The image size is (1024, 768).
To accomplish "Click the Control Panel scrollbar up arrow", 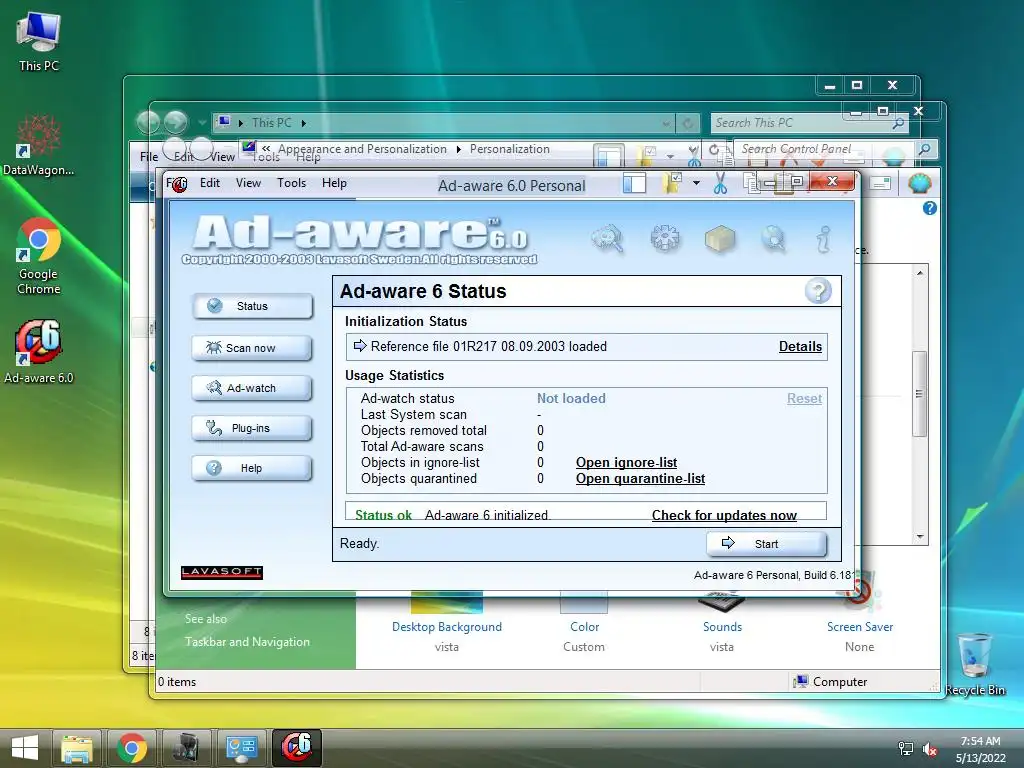I will [x=920, y=273].
